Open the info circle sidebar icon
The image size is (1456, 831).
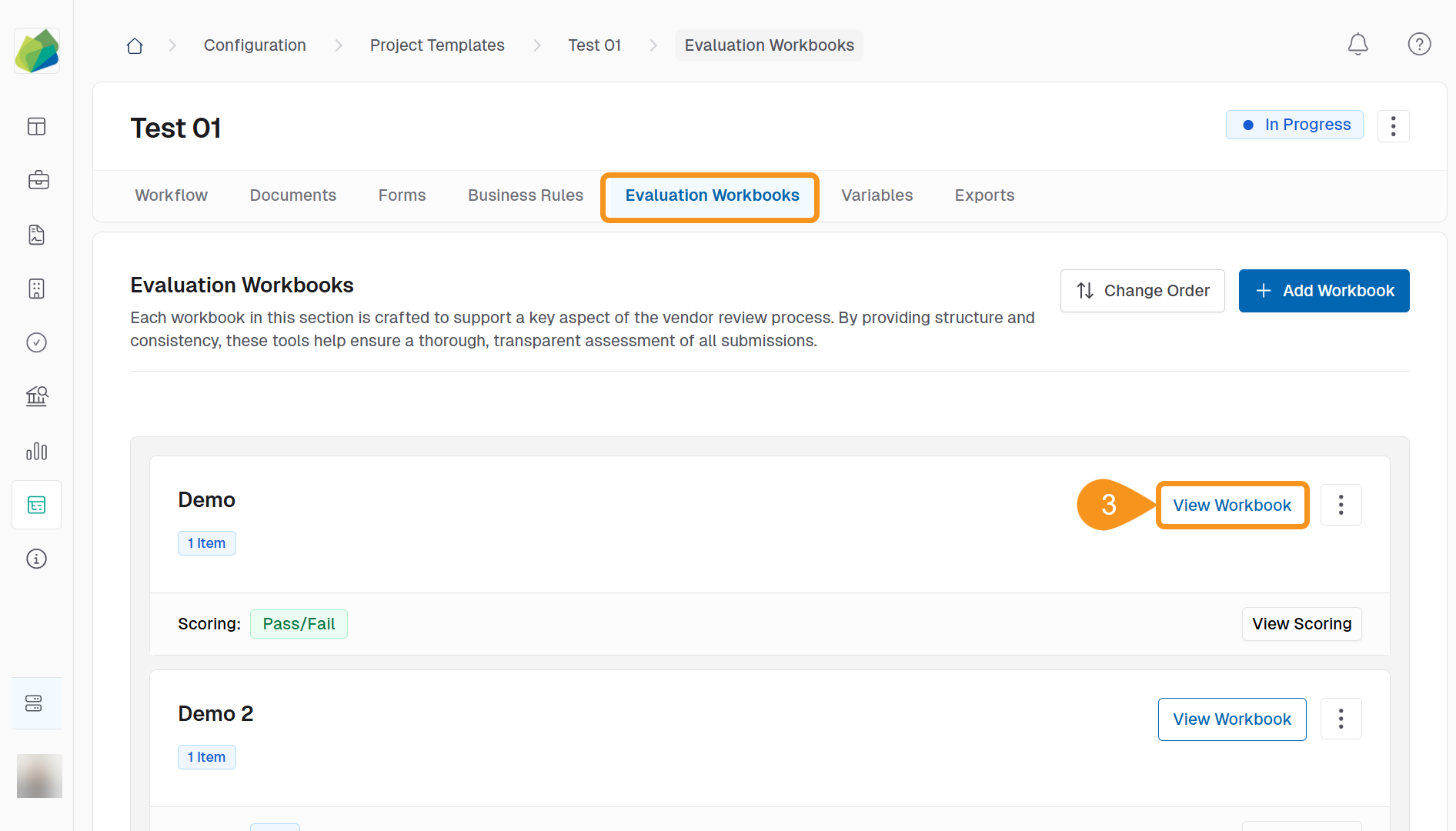tap(37, 559)
